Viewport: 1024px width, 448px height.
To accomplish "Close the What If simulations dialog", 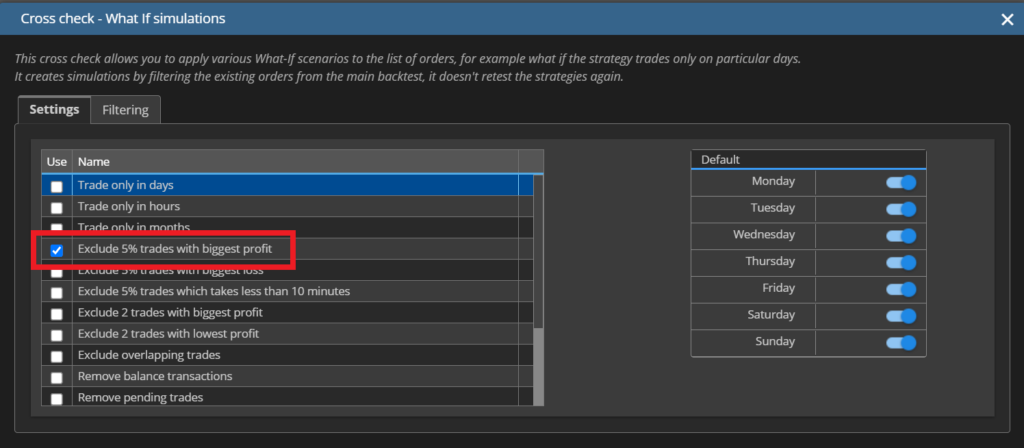I will [x=1006, y=19].
